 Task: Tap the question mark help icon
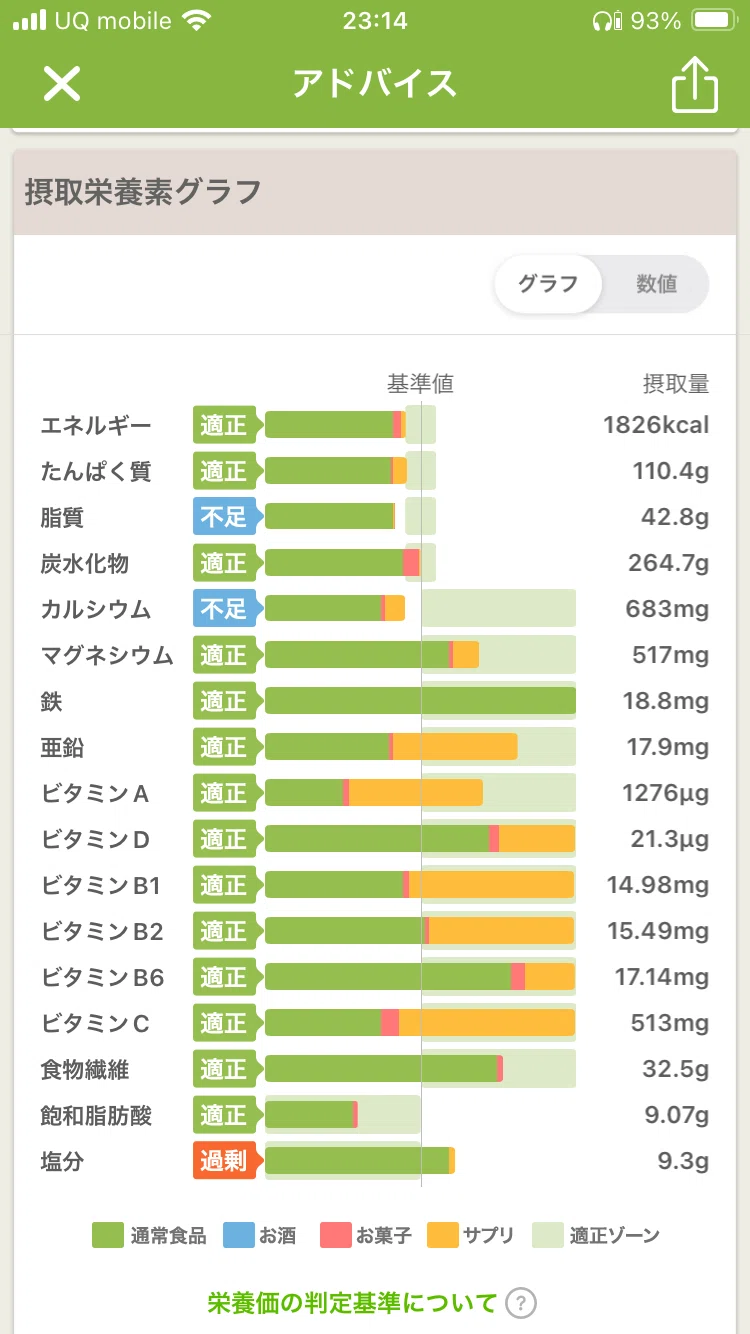[521, 1303]
